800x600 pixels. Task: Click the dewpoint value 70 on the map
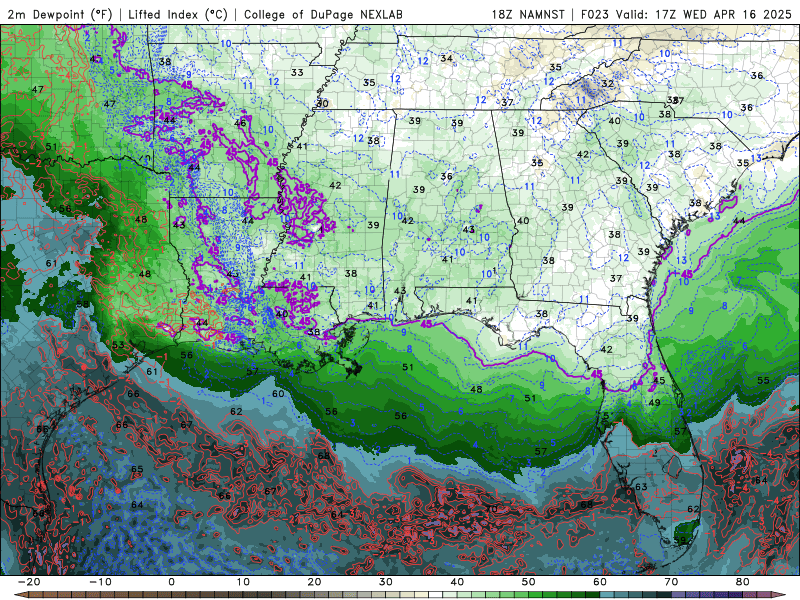(x=491, y=509)
